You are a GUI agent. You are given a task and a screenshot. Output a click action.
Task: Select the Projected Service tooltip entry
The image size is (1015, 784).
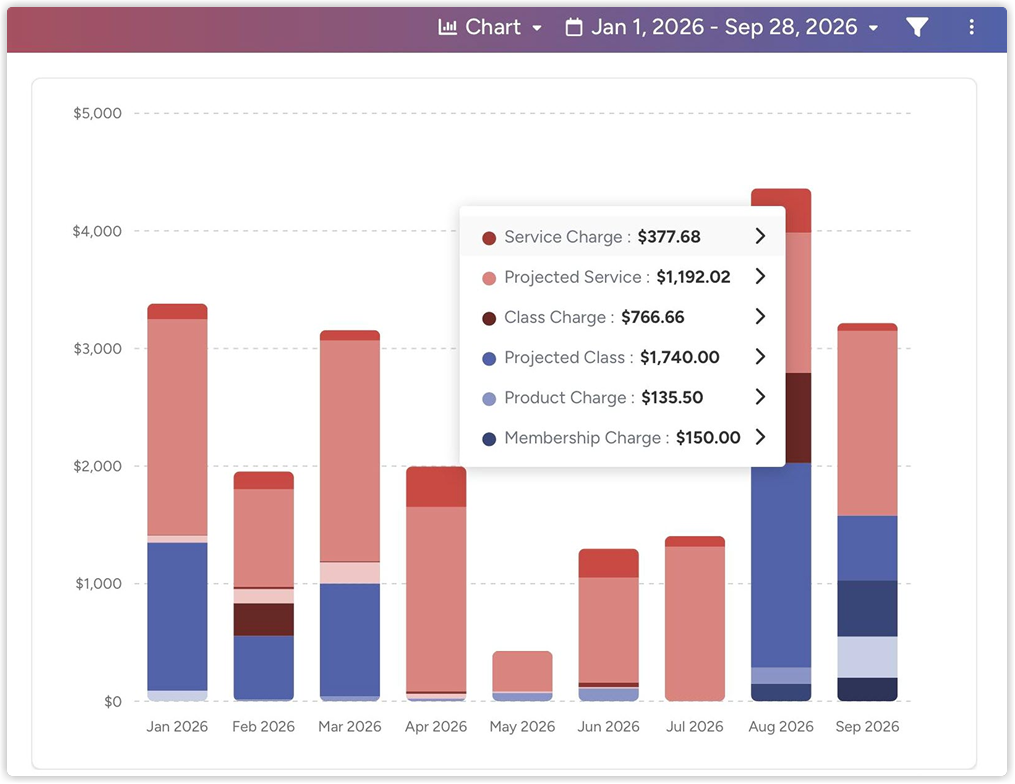point(623,276)
